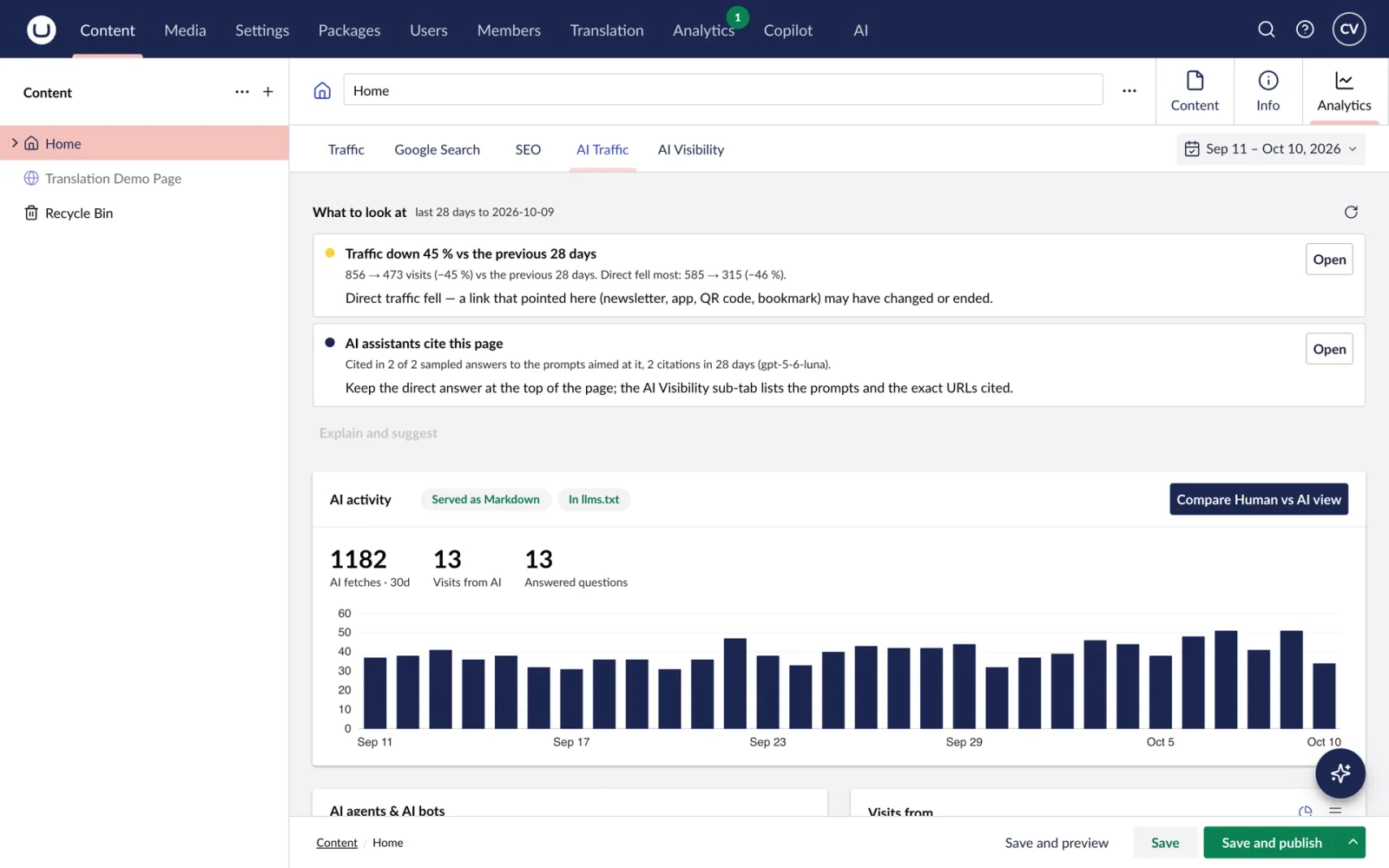
Task: Open the AI section
Action: point(860,30)
